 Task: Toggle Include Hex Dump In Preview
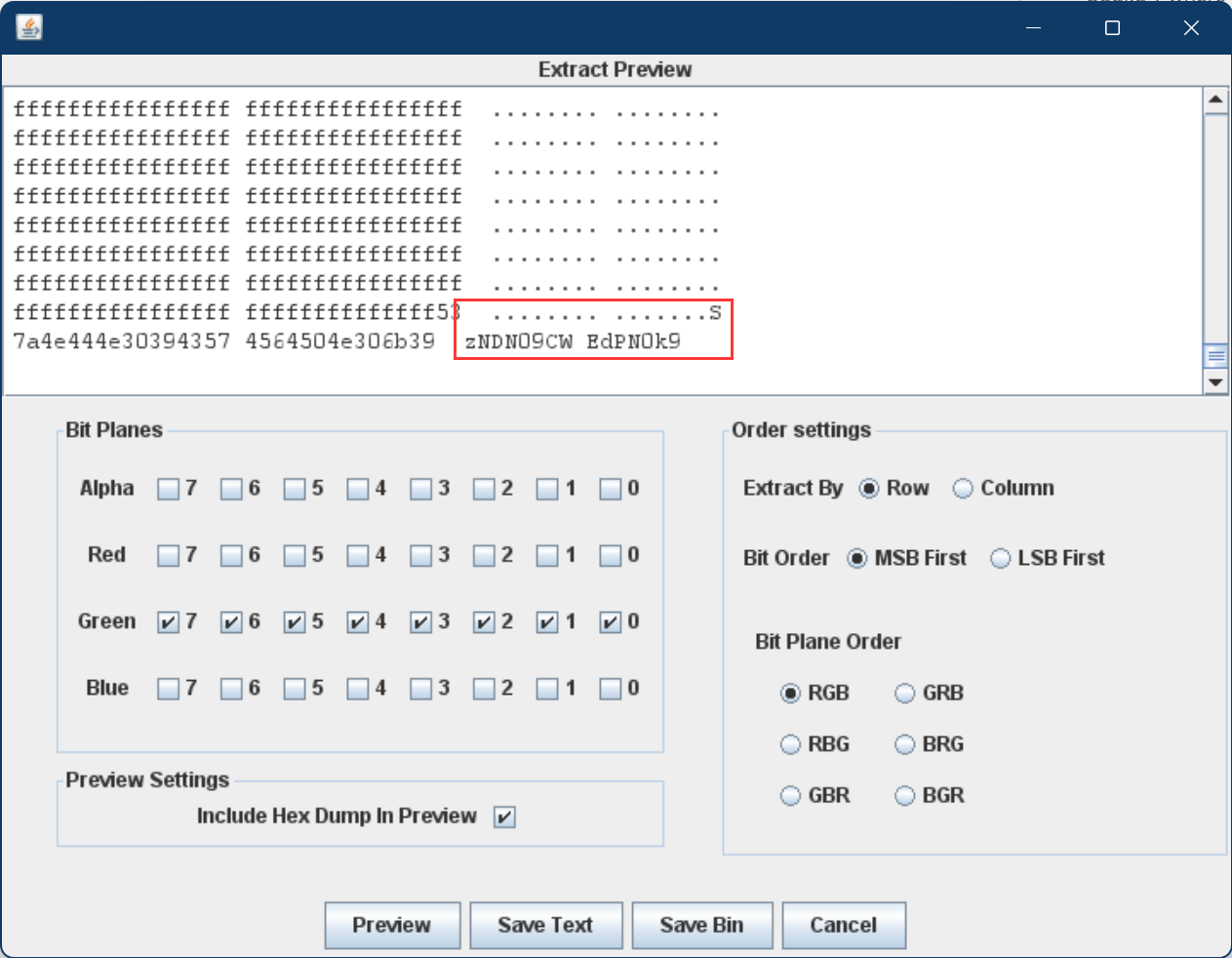click(504, 817)
